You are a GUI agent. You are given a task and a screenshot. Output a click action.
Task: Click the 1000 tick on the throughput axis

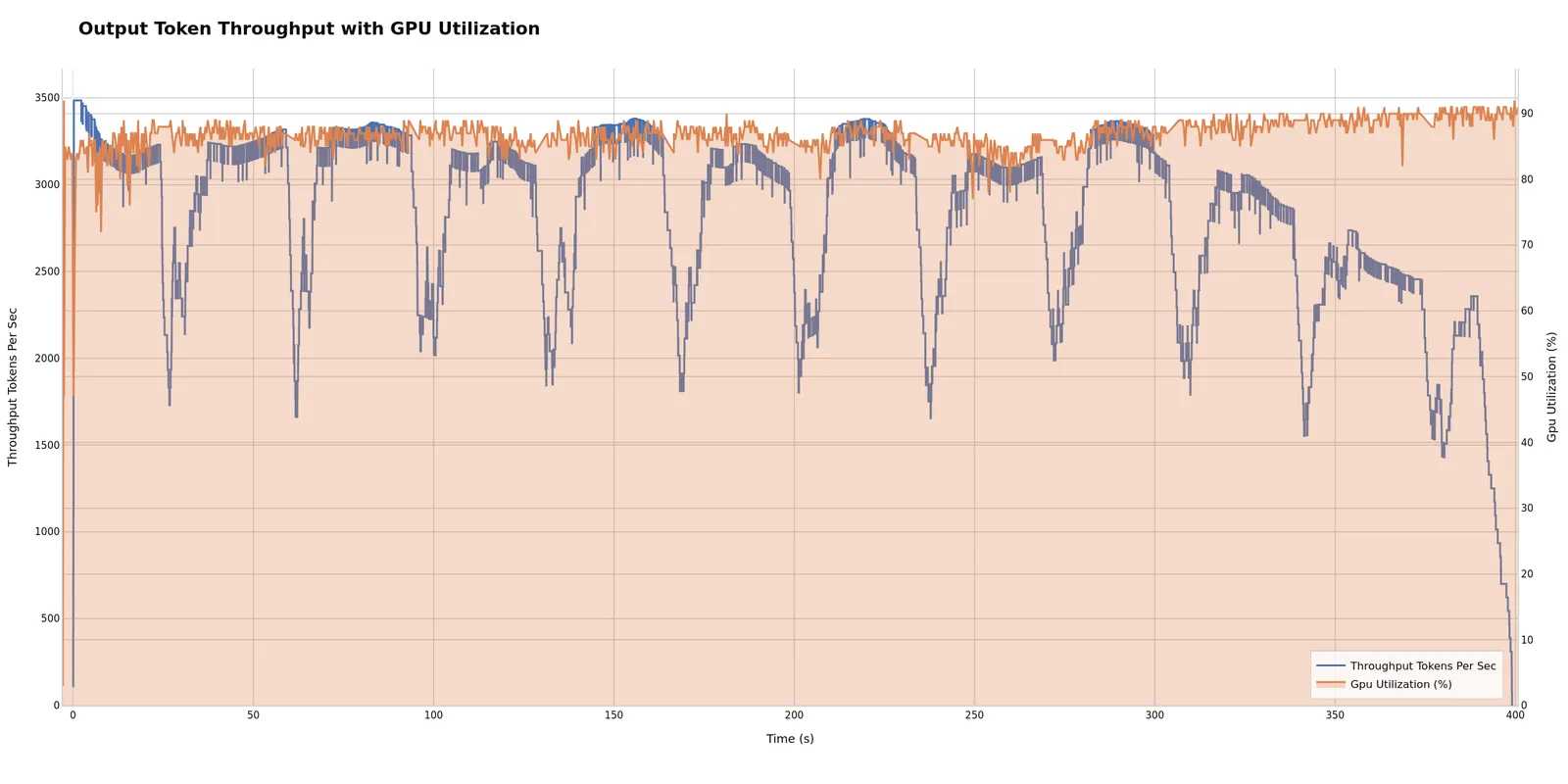(47, 531)
